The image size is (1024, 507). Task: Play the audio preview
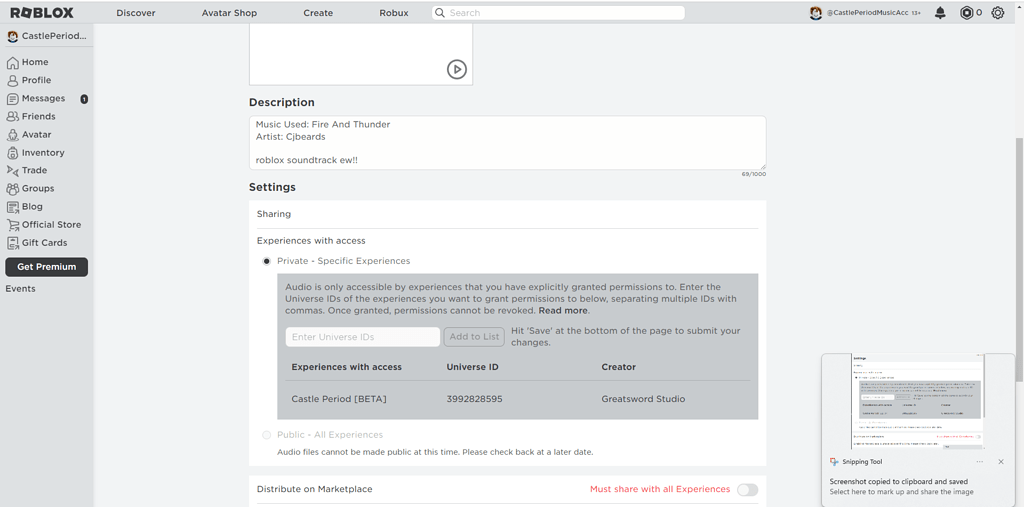tap(456, 69)
